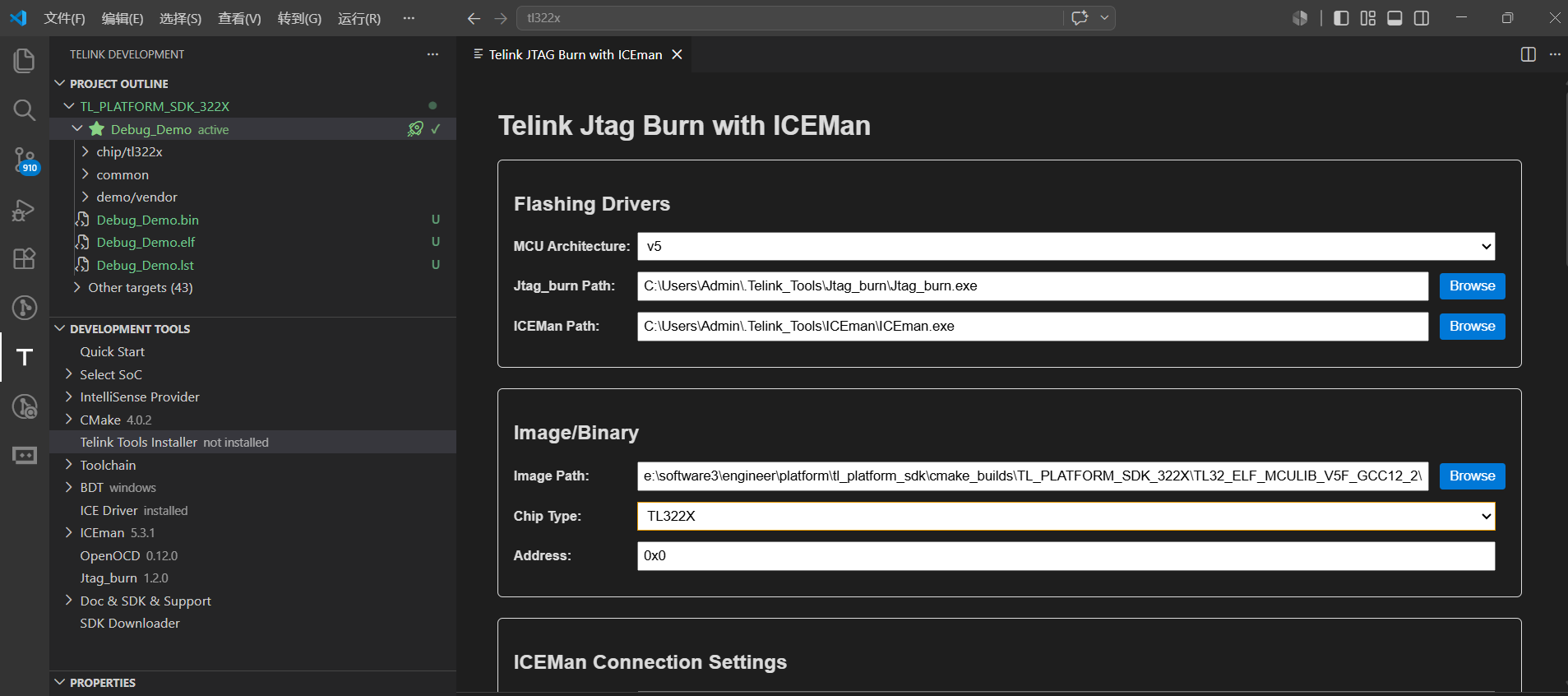1568x696 pixels.
Task: Collapse the TL_PLATFORM_SDK_322X node
Action: click(70, 106)
